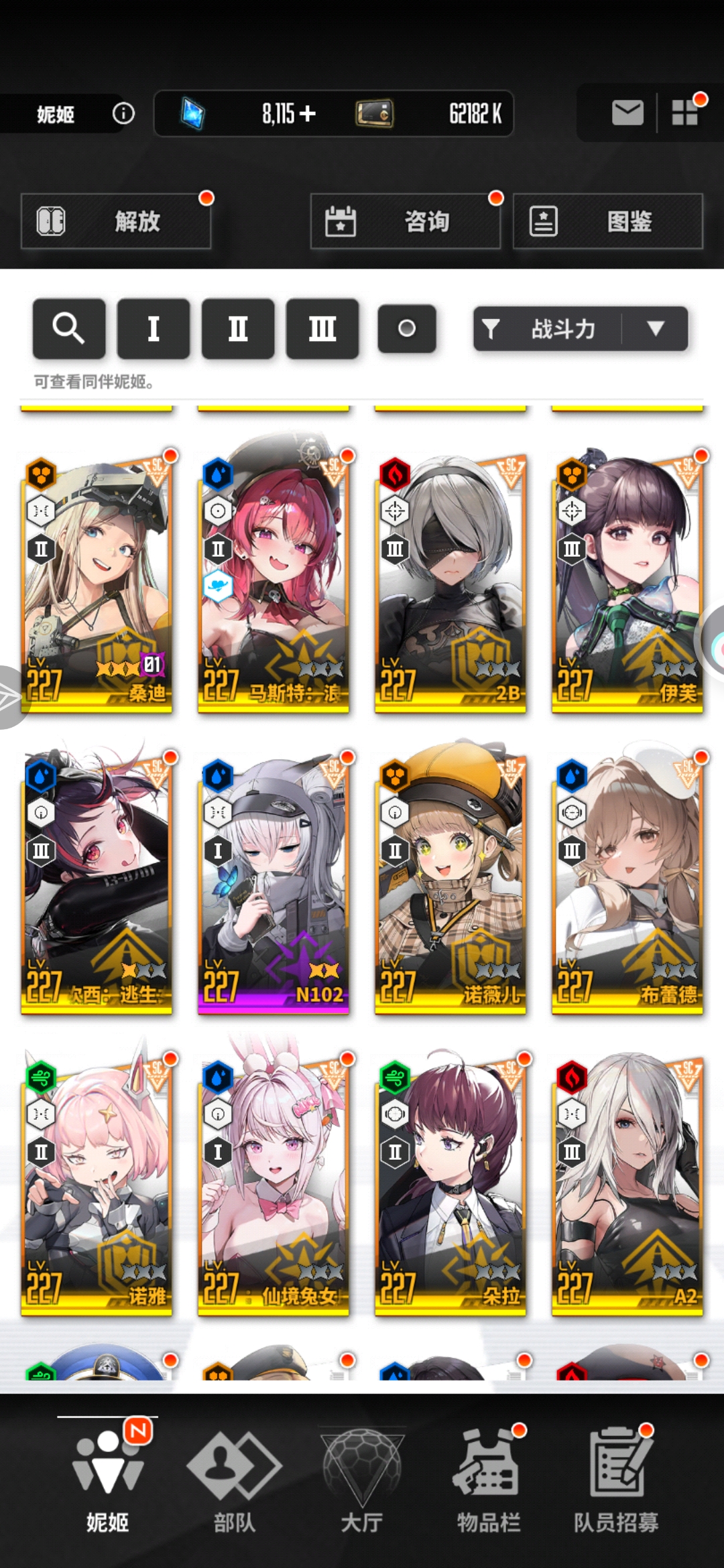The height and width of the screenshot is (1568, 724).
Task: Open the 解放 button
Action: (116, 221)
